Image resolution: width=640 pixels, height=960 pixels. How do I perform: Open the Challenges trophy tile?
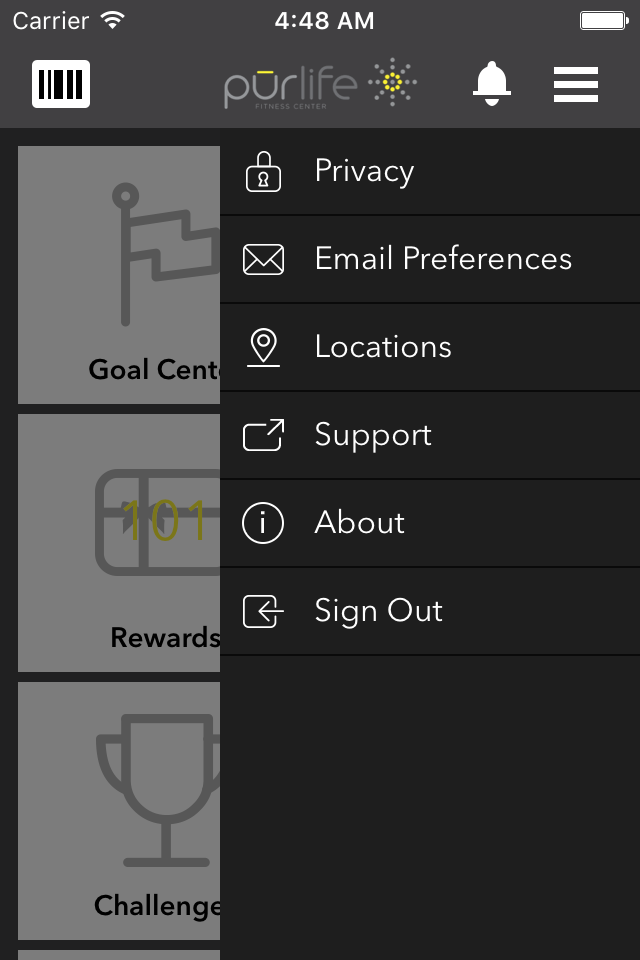click(x=119, y=811)
